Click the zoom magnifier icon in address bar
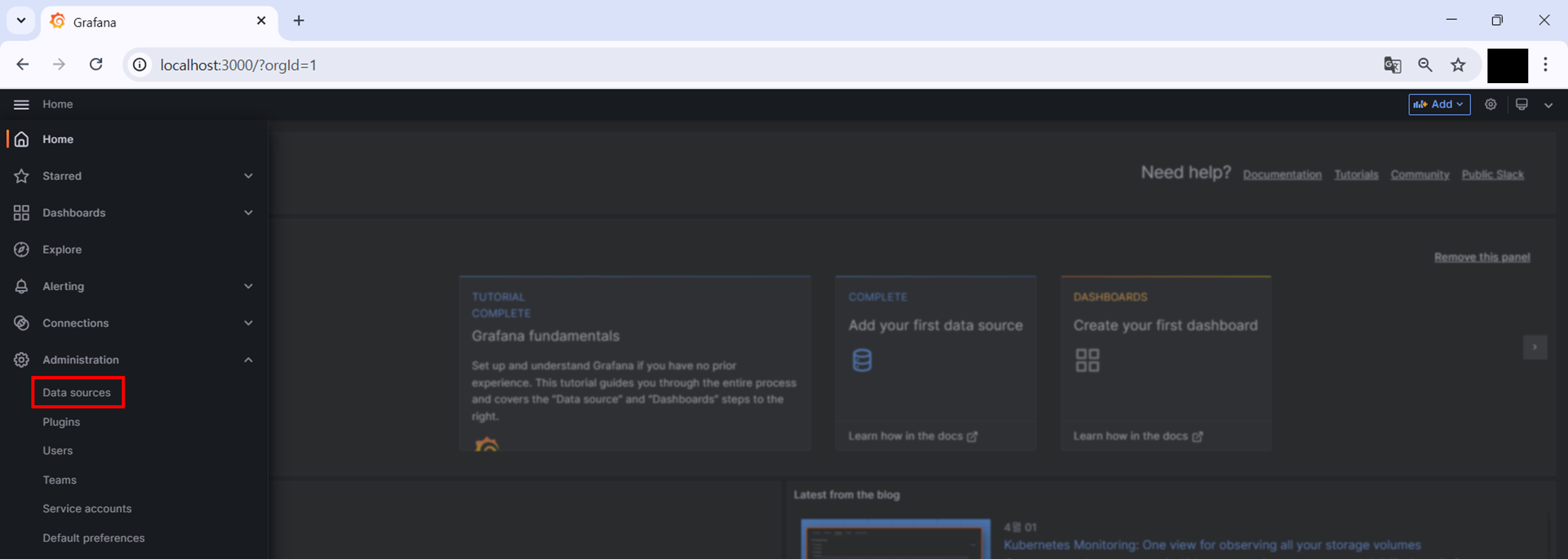The height and width of the screenshot is (559, 1568). 1425,64
